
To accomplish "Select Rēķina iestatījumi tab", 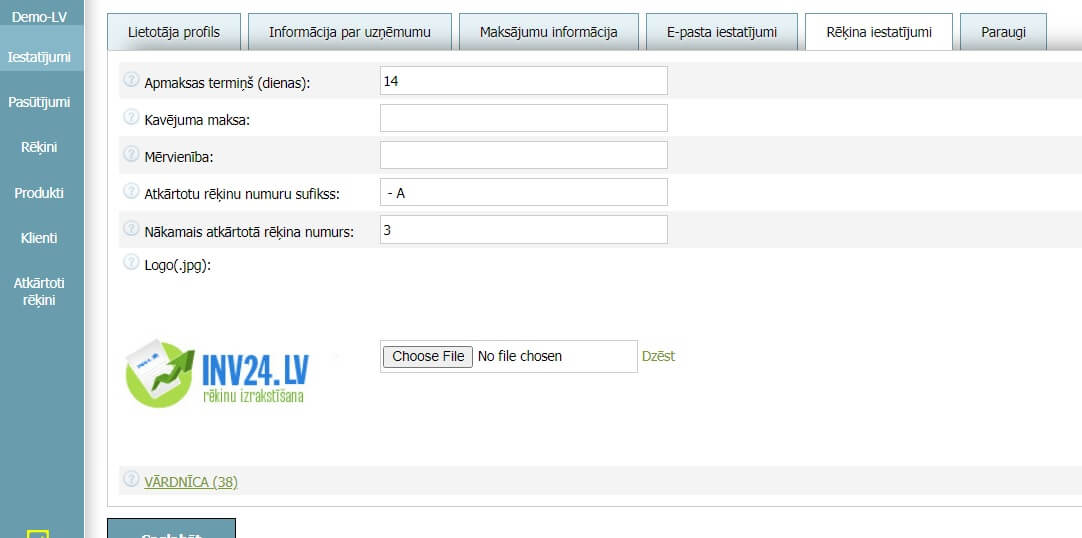I will pos(879,32).
